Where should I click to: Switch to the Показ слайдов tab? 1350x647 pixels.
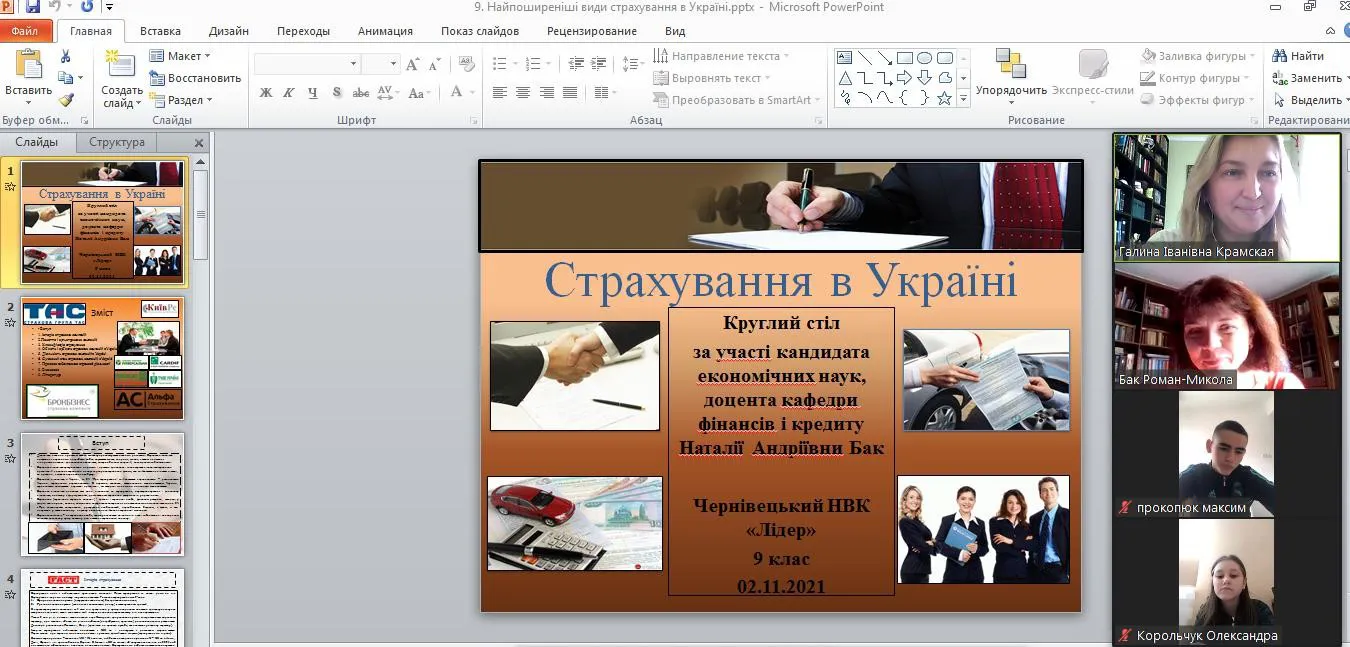480,31
